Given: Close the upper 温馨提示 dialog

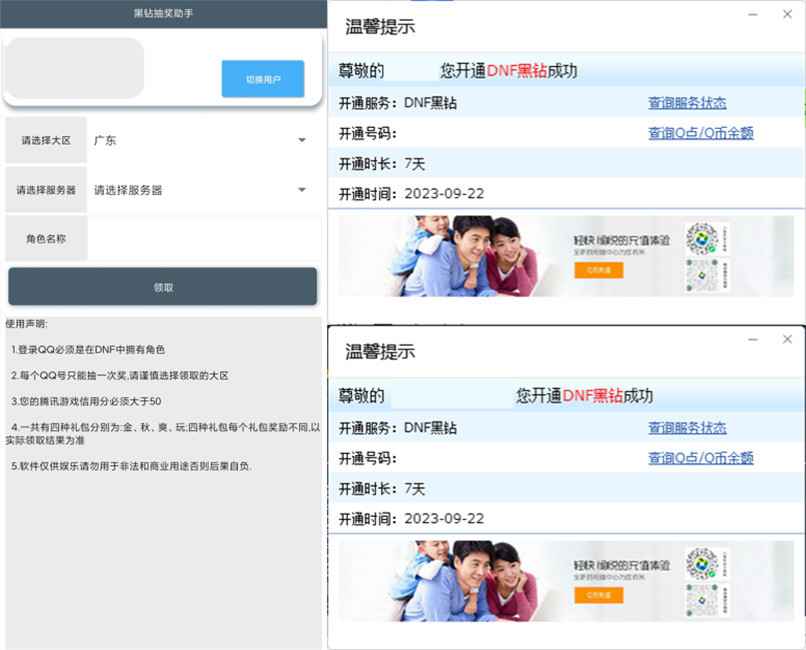Looking at the screenshot, I should click(x=787, y=14).
